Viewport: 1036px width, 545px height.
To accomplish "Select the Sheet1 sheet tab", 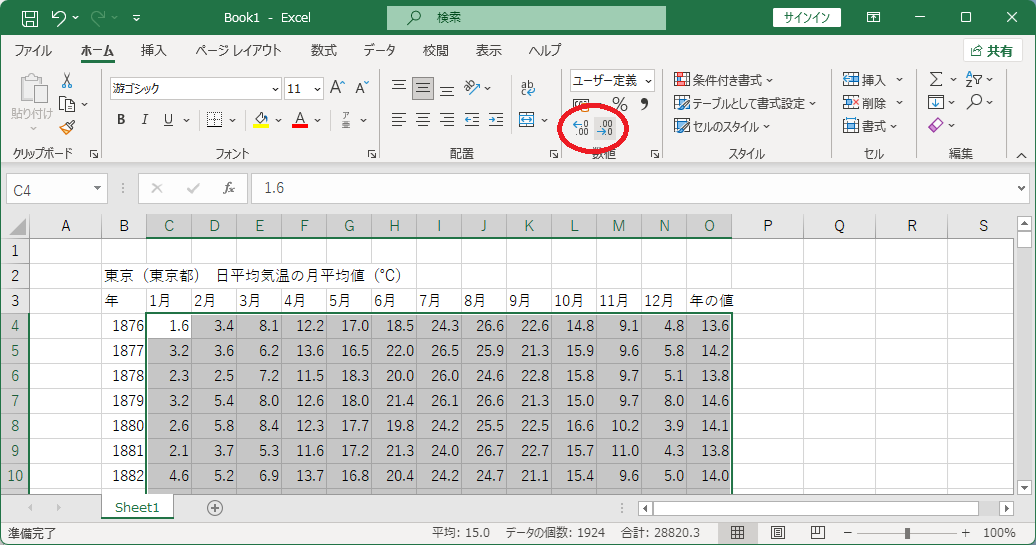I will tap(137, 507).
